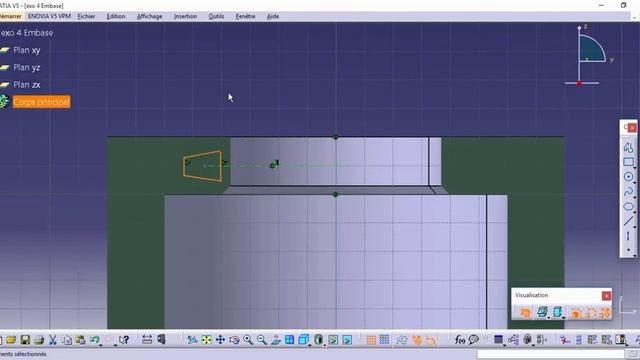Open the Aide menu

pos(273,16)
